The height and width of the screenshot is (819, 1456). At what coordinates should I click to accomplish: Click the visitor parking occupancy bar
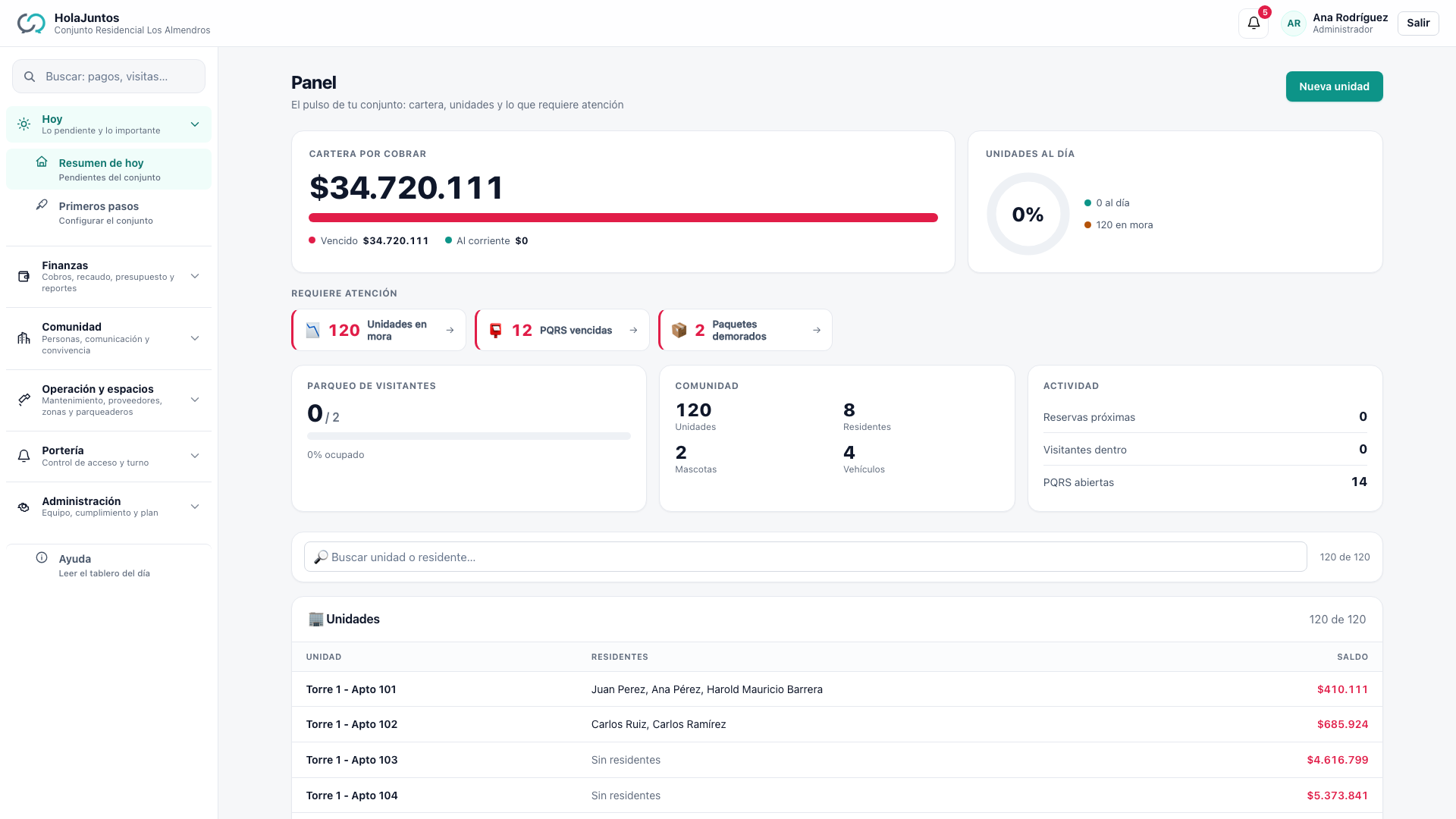click(469, 436)
